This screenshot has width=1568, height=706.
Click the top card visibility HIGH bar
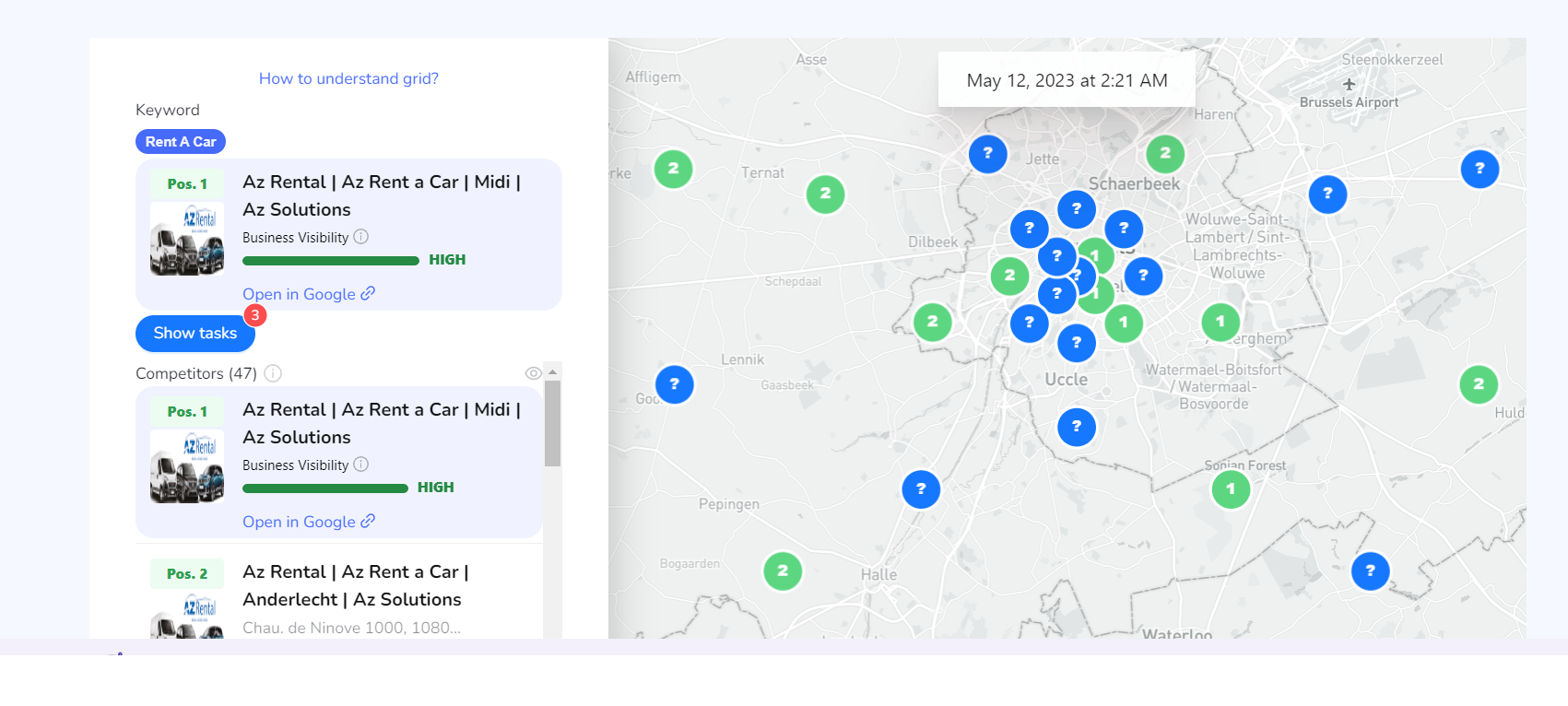coord(331,261)
